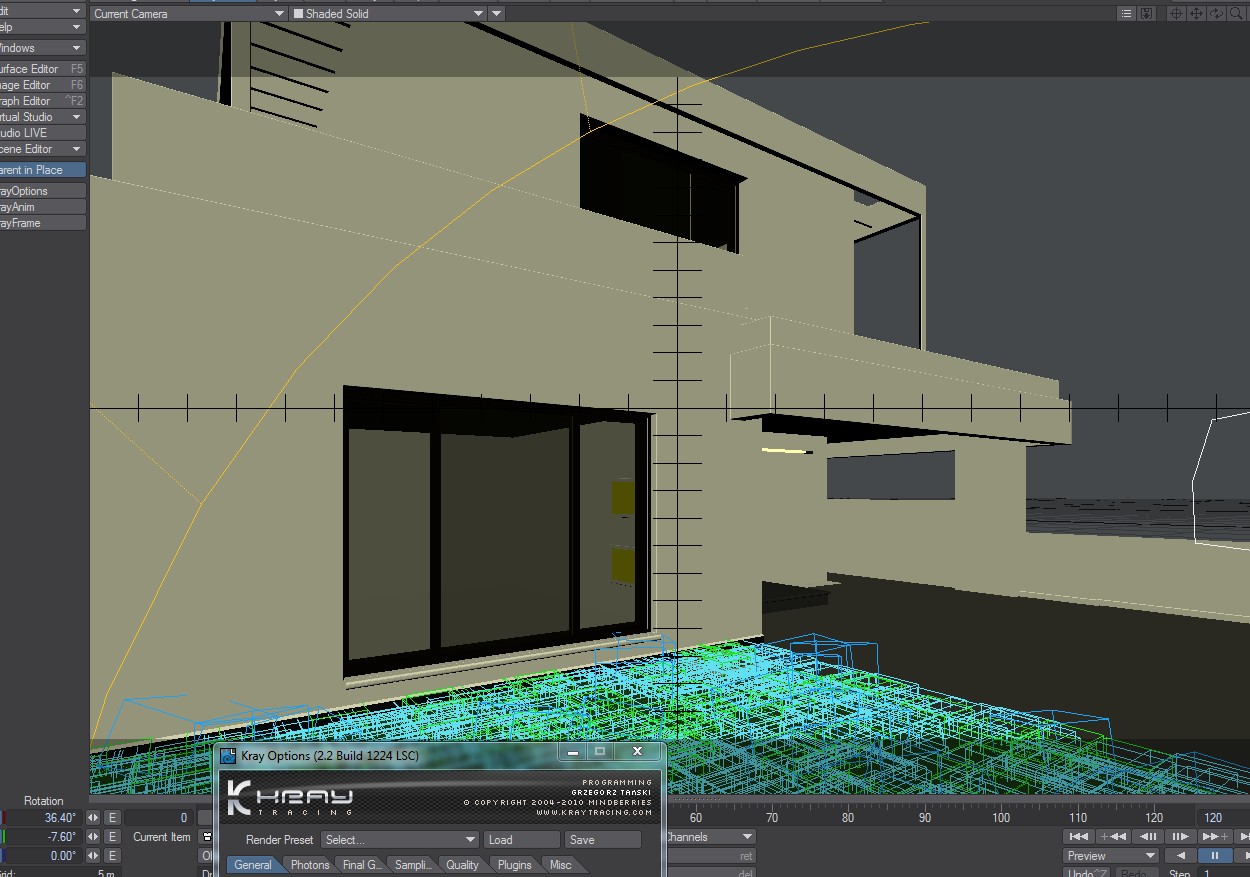Pause the animation playback
The width and height of the screenshot is (1250, 877).
[1215, 856]
